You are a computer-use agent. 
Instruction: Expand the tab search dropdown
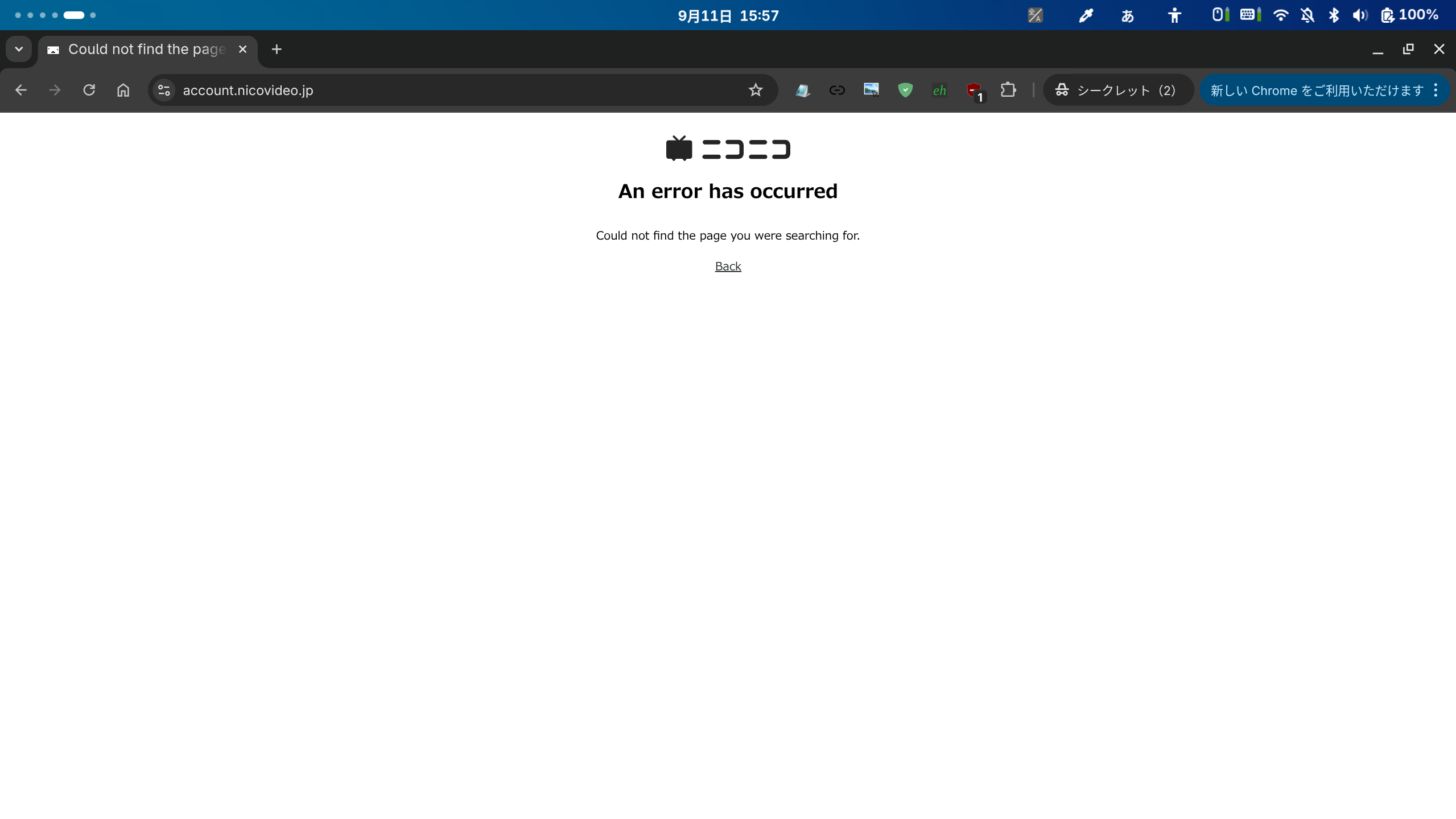(19, 49)
